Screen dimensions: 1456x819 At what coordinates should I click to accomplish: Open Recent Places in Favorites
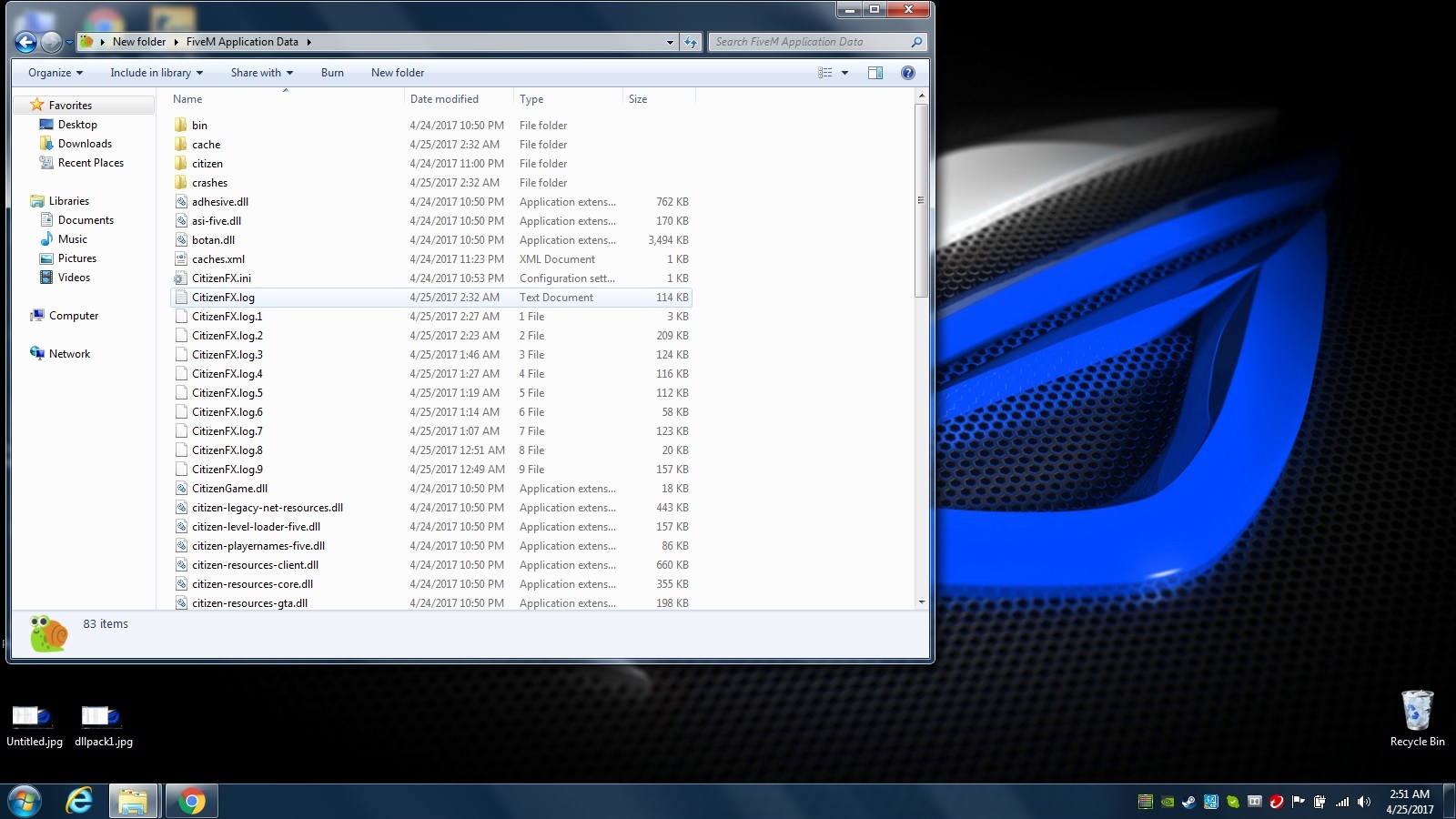[x=90, y=163]
